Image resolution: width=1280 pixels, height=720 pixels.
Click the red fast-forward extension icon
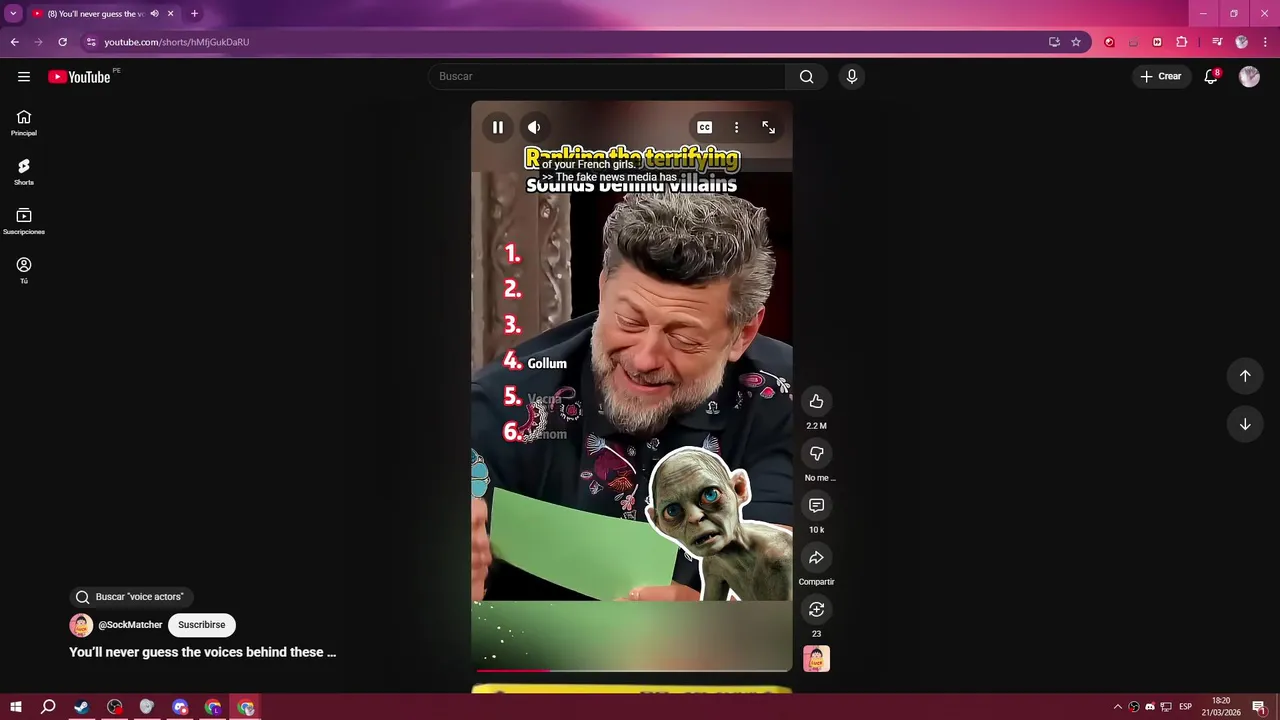[x=1157, y=42]
